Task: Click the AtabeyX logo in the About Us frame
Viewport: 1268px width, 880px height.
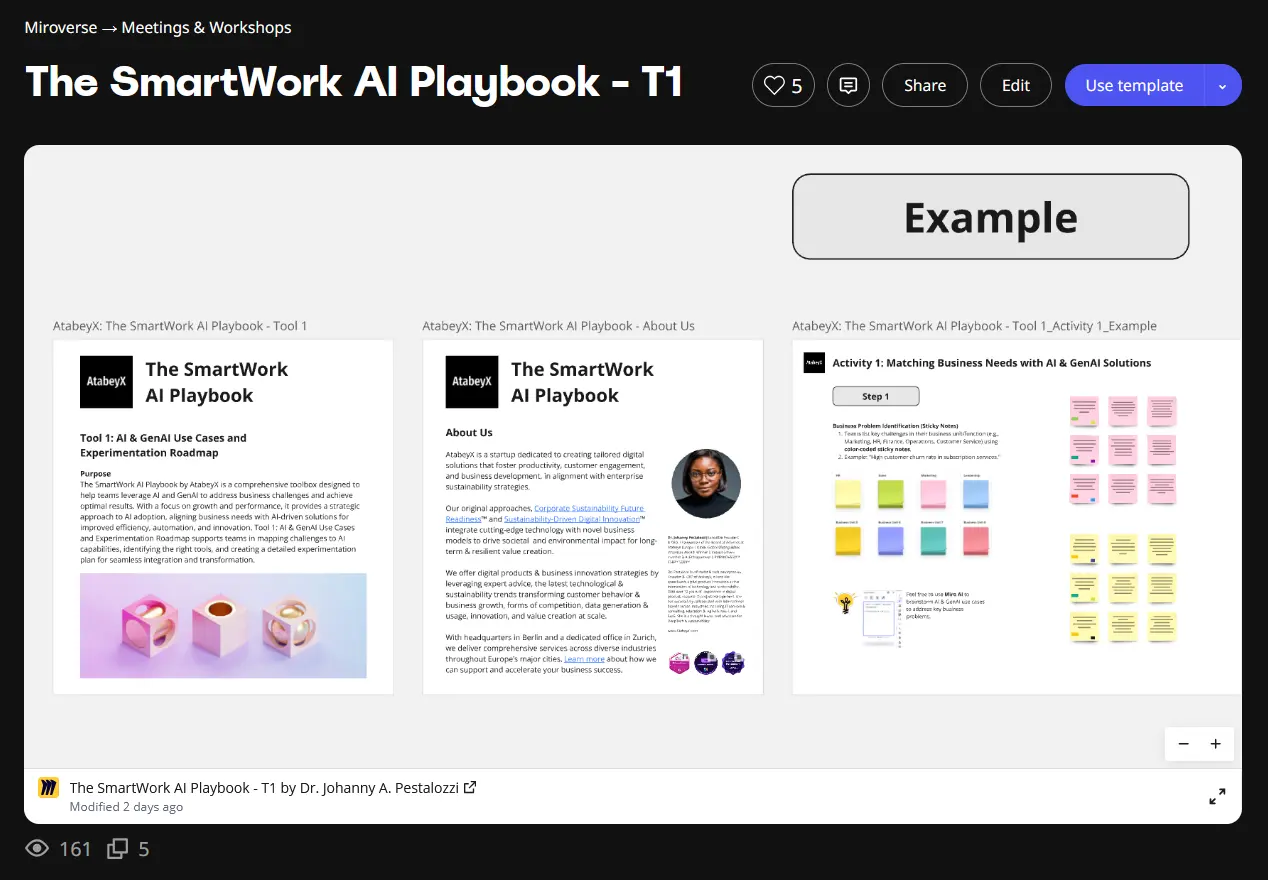Action: pyautogui.click(x=472, y=382)
